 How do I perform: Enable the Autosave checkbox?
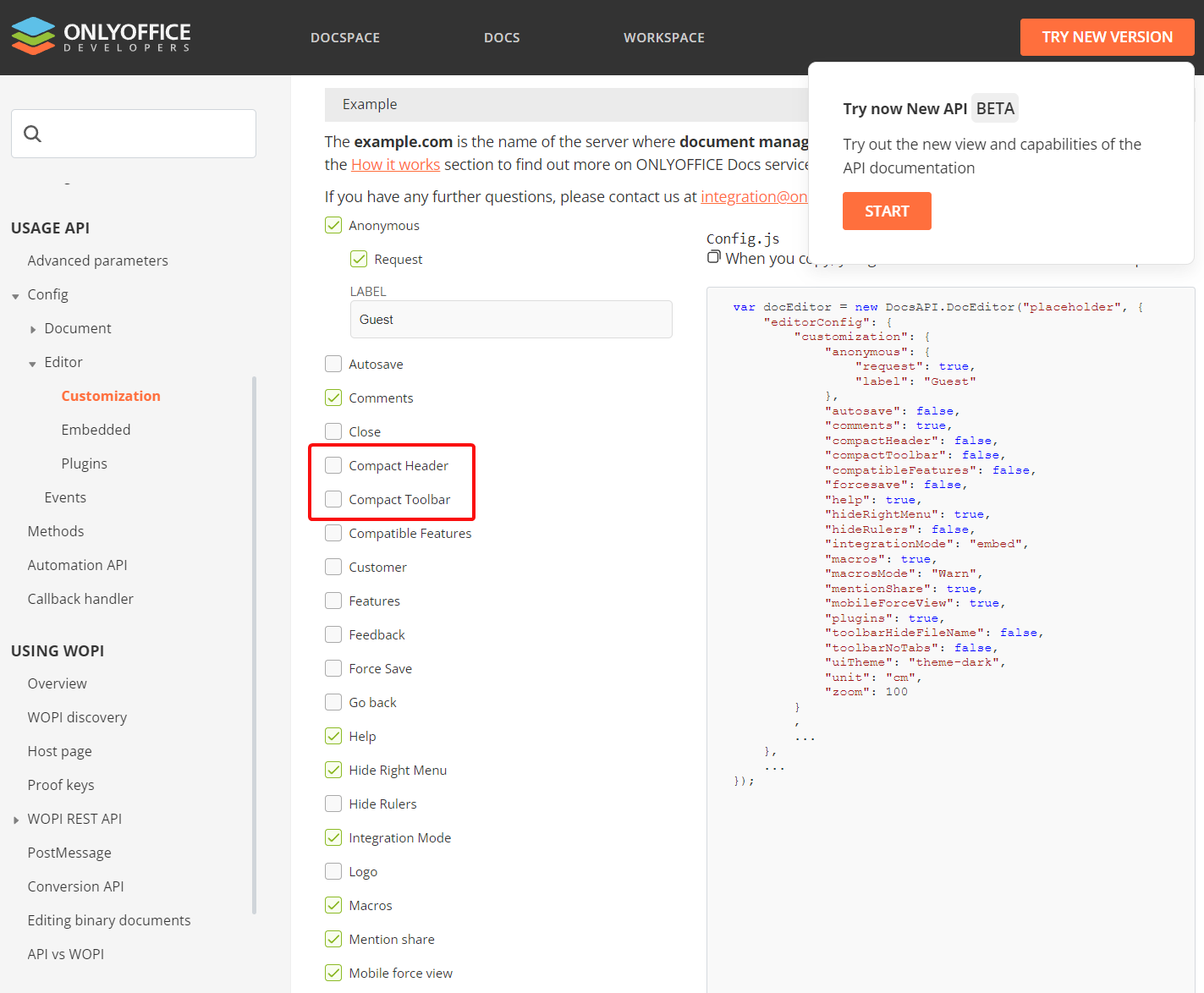(333, 364)
